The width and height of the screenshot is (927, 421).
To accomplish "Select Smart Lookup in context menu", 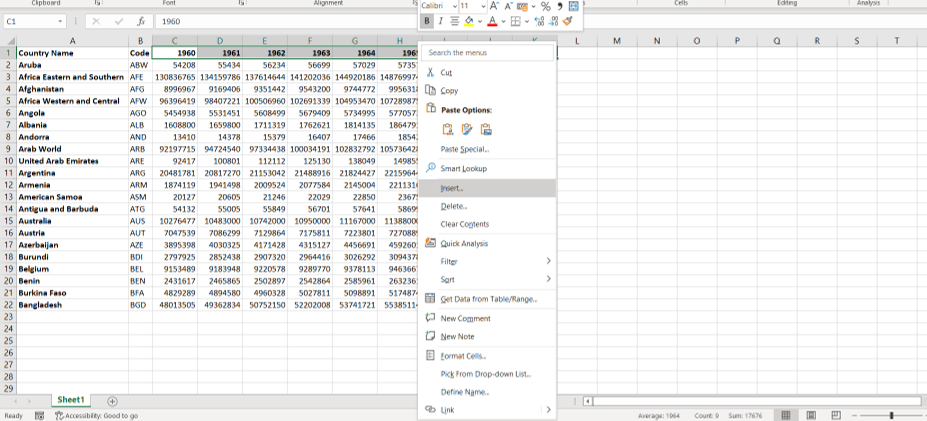I will pos(488,169).
